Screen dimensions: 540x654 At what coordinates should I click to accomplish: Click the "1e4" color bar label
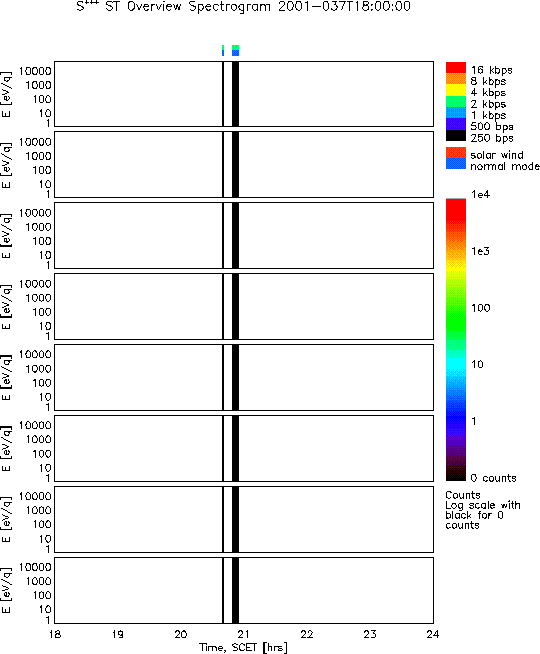coord(480,194)
